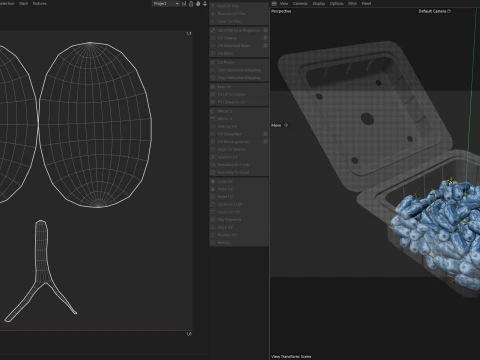The width and height of the screenshot is (480, 360).
Task: Run Reset UV command
Action: point(239,197)
